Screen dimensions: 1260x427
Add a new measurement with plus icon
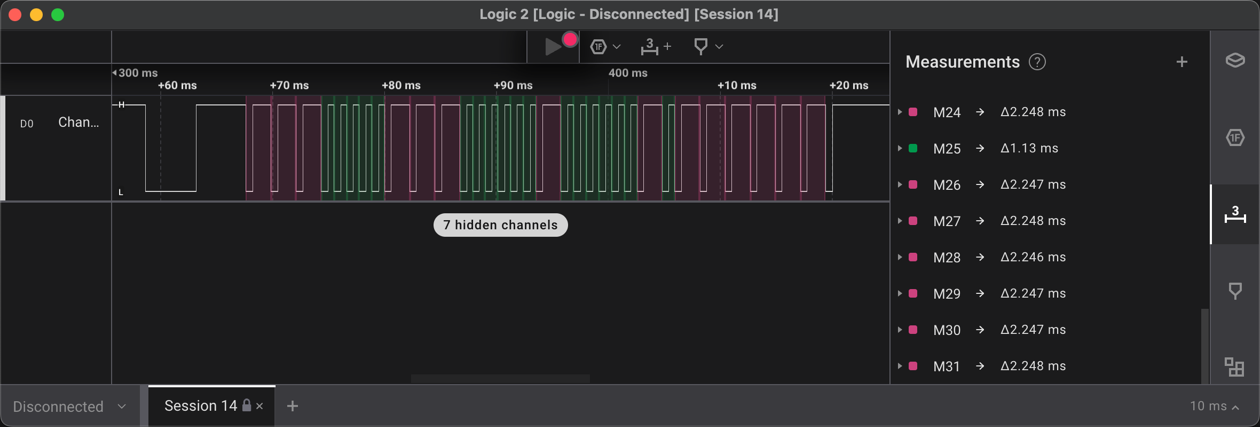[x=1182, y=62]
